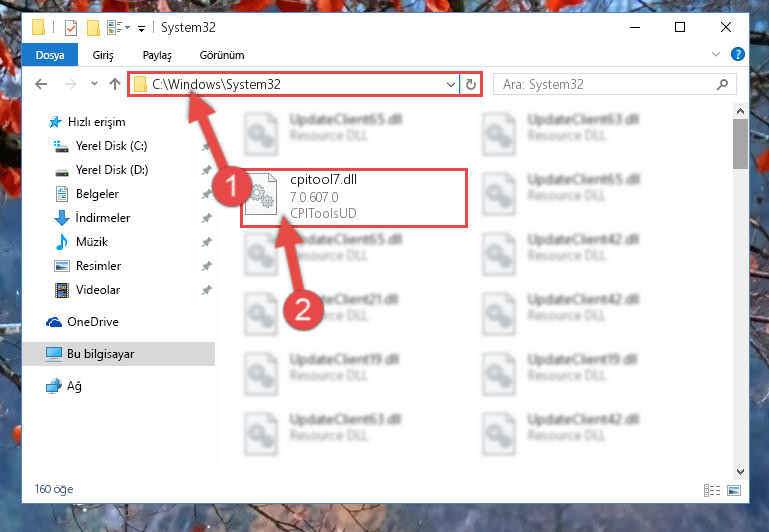The image size is (769, 532).
Task: Switch to the Görünüm ribbon tab
Action: click(222, 55)
